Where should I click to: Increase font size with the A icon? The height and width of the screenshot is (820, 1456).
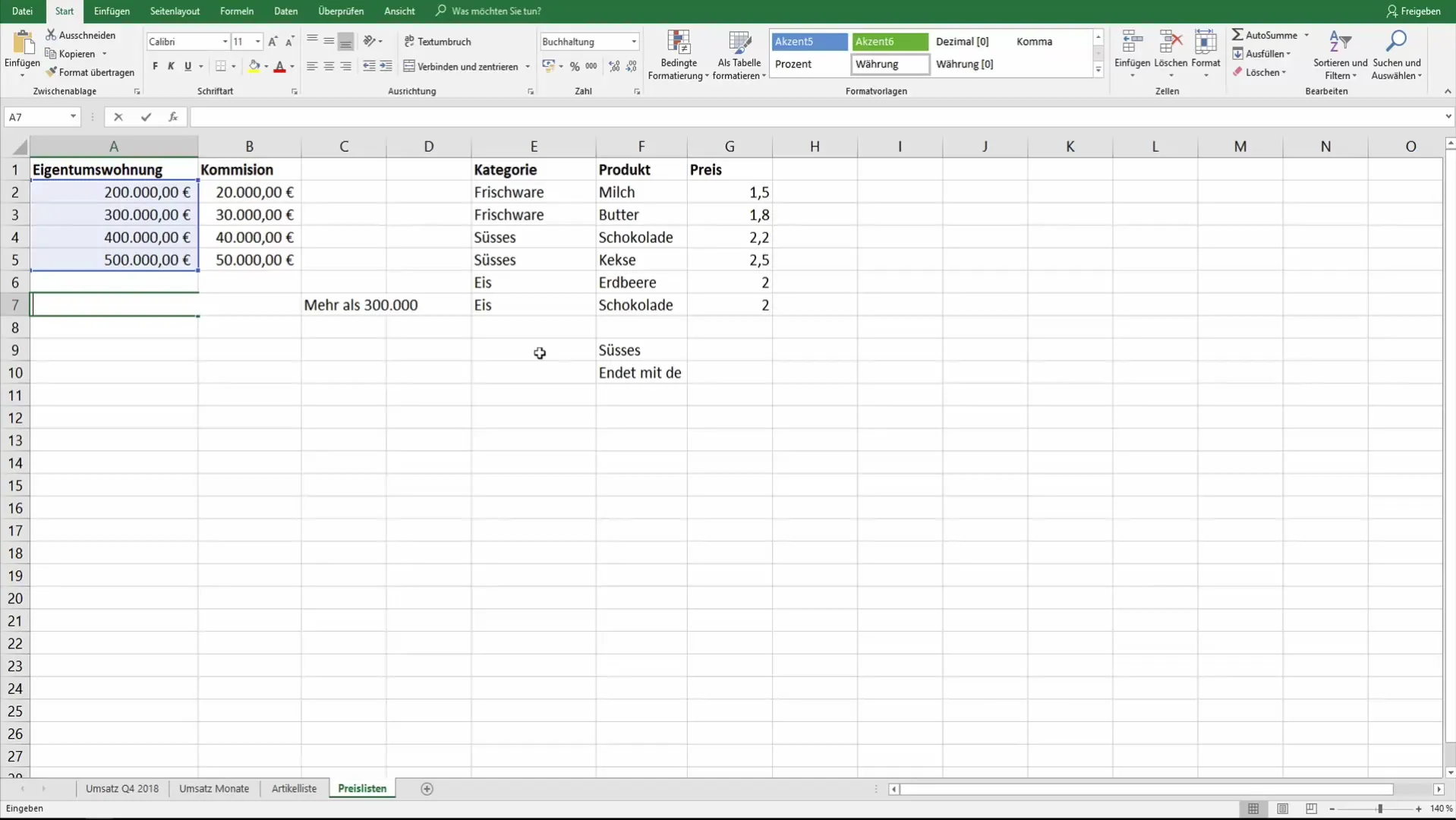(273, 42)
